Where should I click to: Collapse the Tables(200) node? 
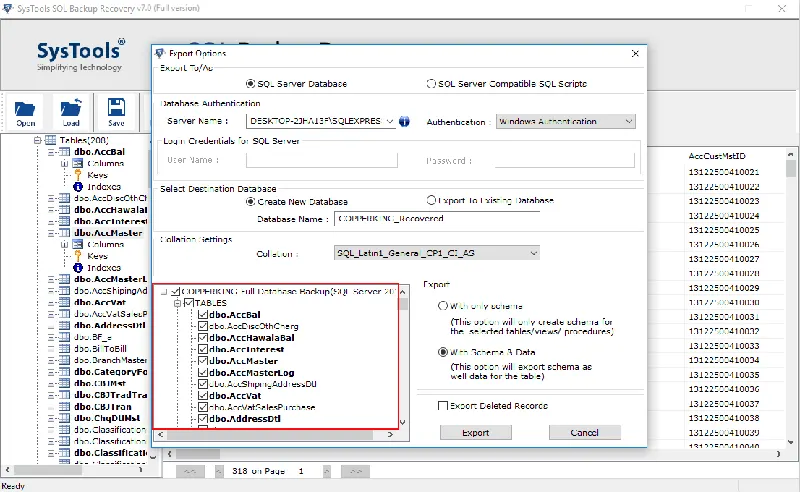(x=38, y=140)
